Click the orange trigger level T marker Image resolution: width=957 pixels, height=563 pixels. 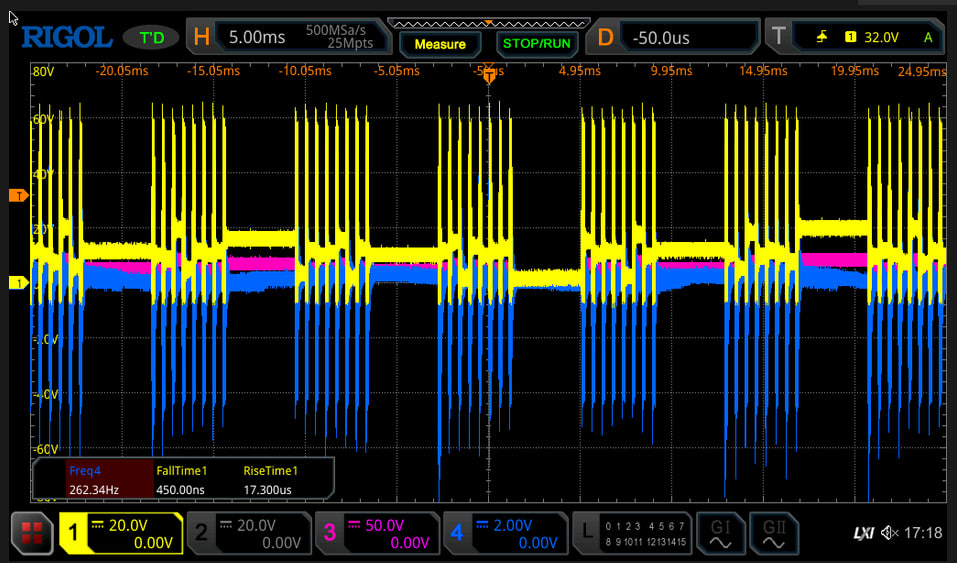click(18, 195)
